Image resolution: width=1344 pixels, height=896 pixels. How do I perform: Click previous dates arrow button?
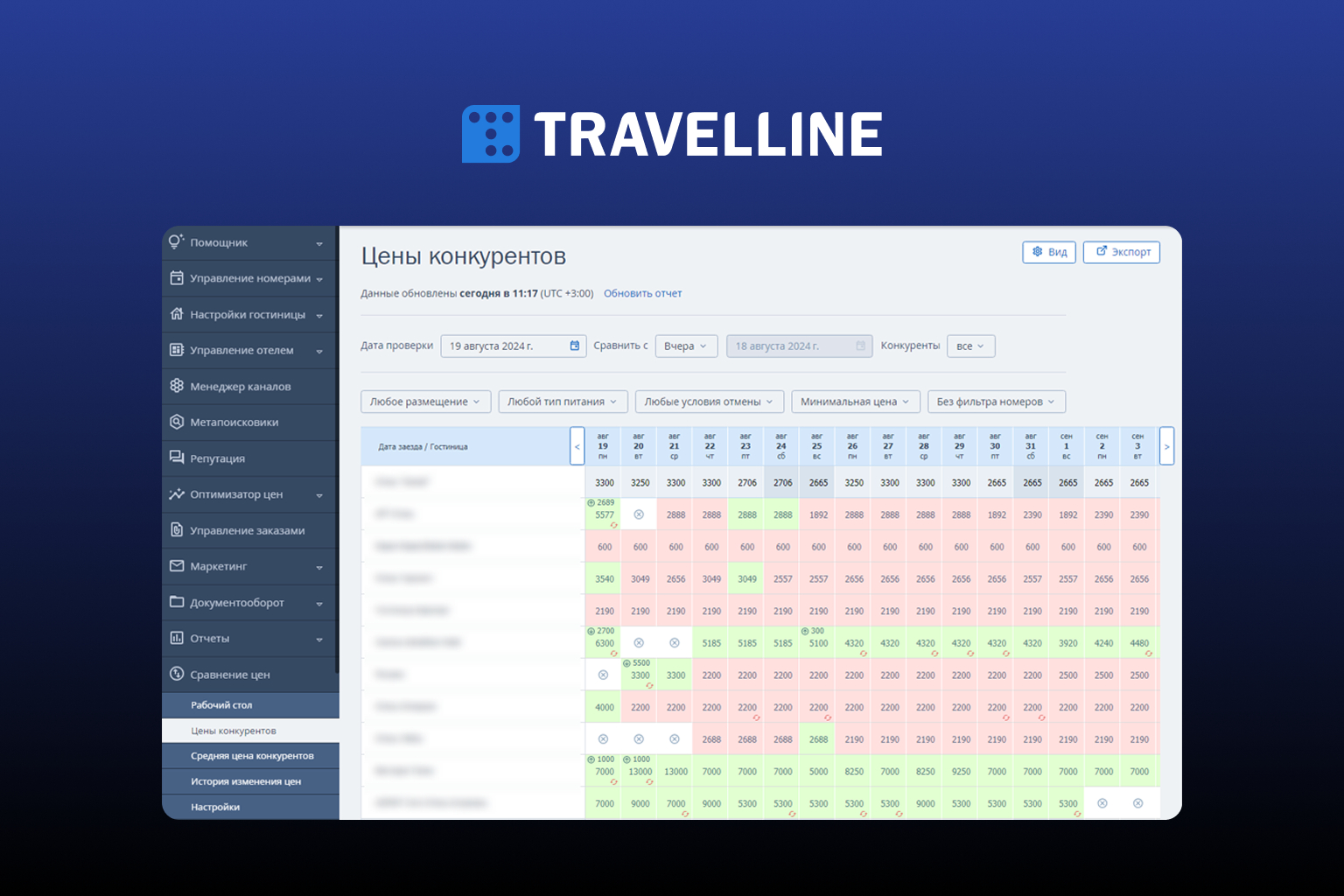pos(577,446)
